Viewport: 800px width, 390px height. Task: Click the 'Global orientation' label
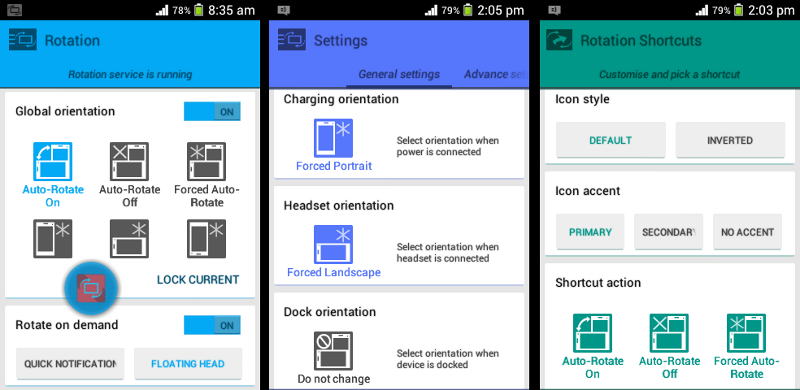point(65,111)
